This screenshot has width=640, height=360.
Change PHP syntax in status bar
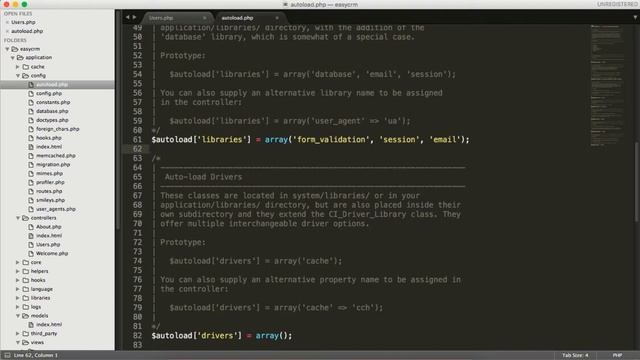[x=617, y=356]
